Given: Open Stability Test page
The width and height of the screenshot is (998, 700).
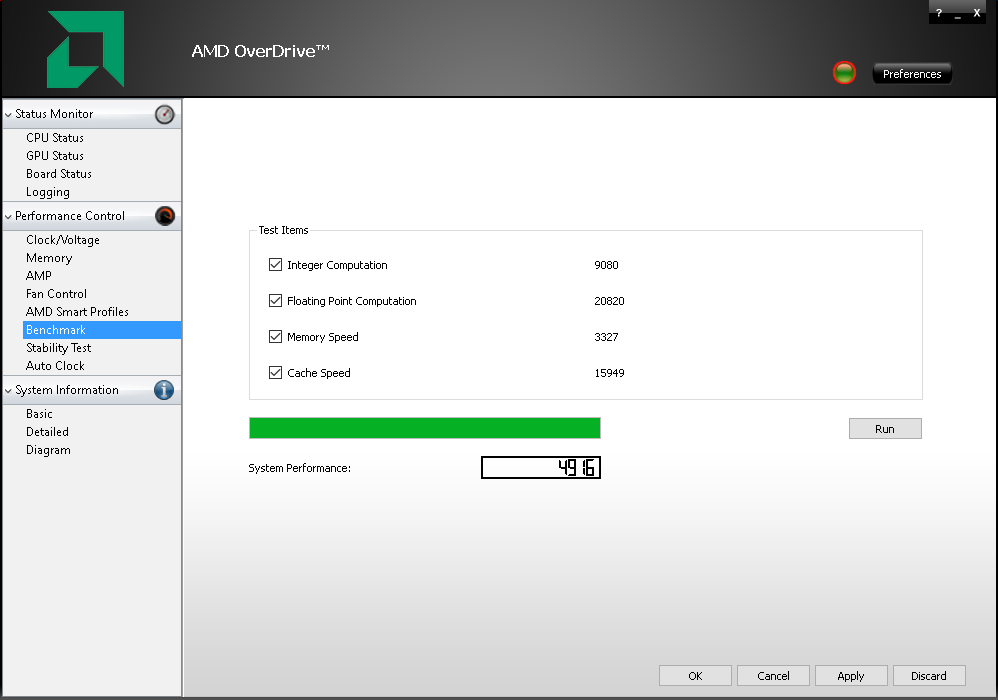Looking at the screenshot, I should click(x=59, y=347).
